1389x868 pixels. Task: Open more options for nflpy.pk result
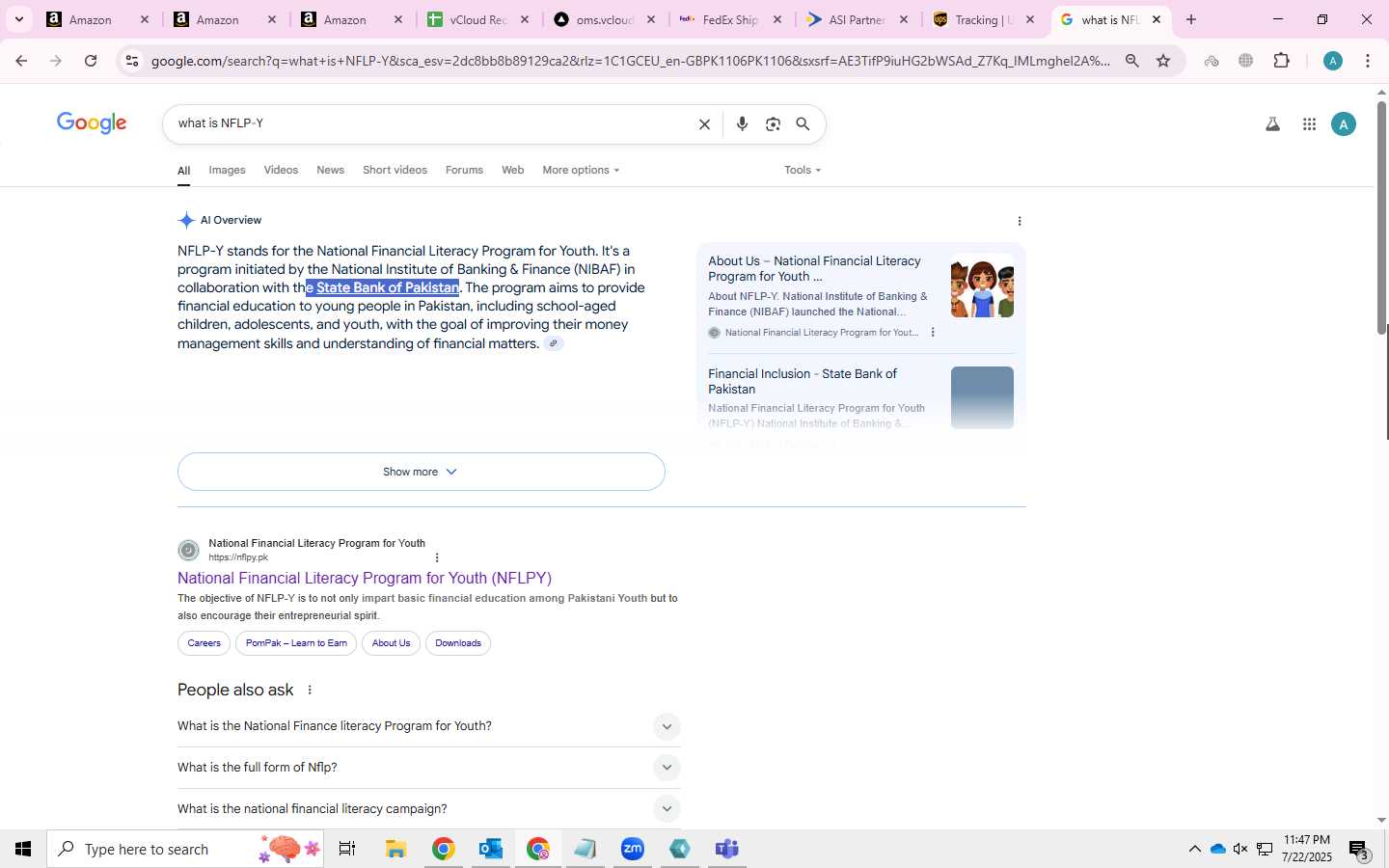coord(437,557)
